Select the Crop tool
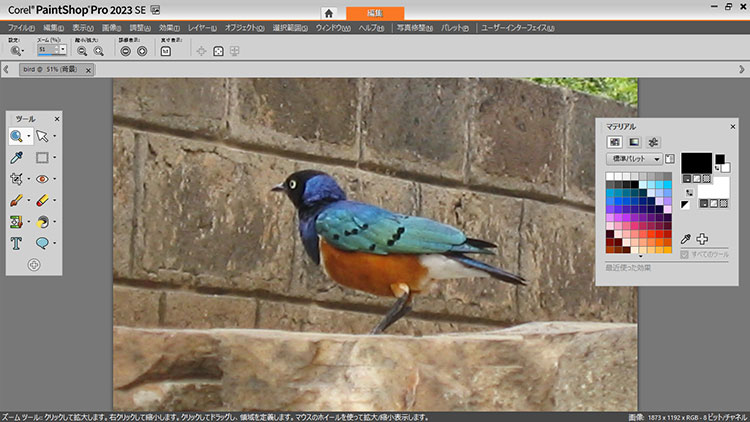 [x=17, y=179]
